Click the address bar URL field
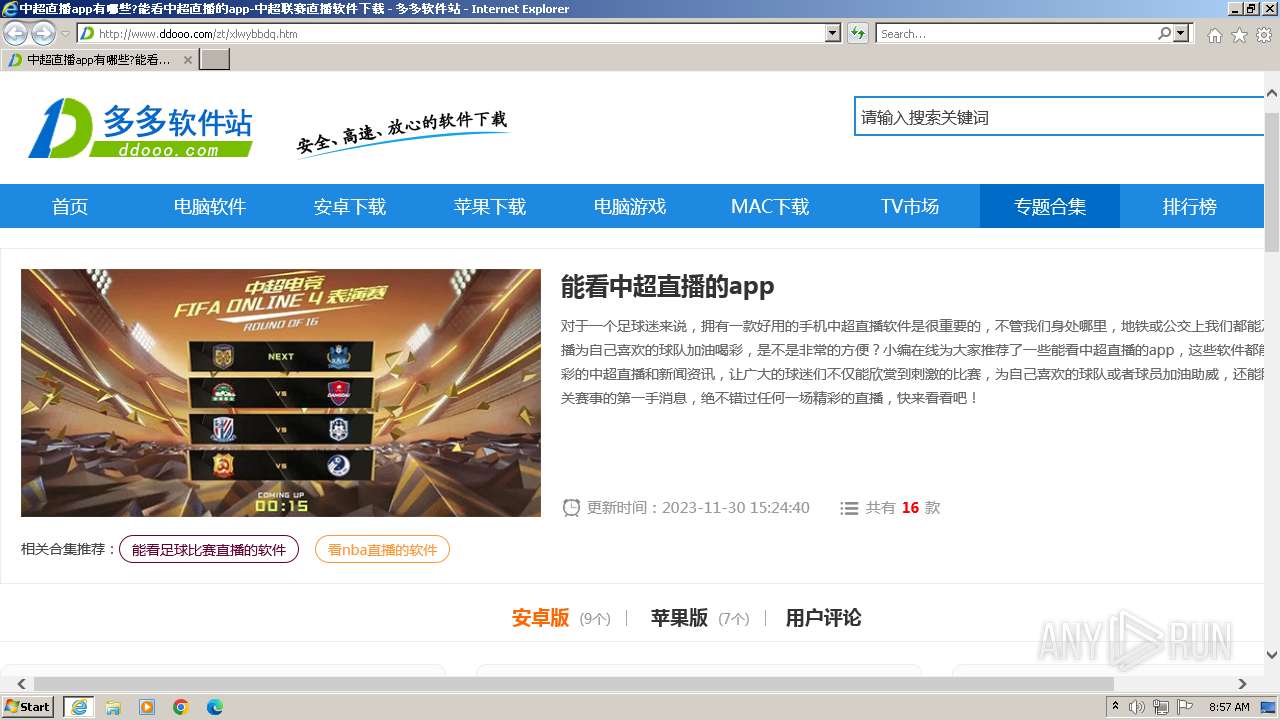The image size is (1280, 720). coord(450,33)
